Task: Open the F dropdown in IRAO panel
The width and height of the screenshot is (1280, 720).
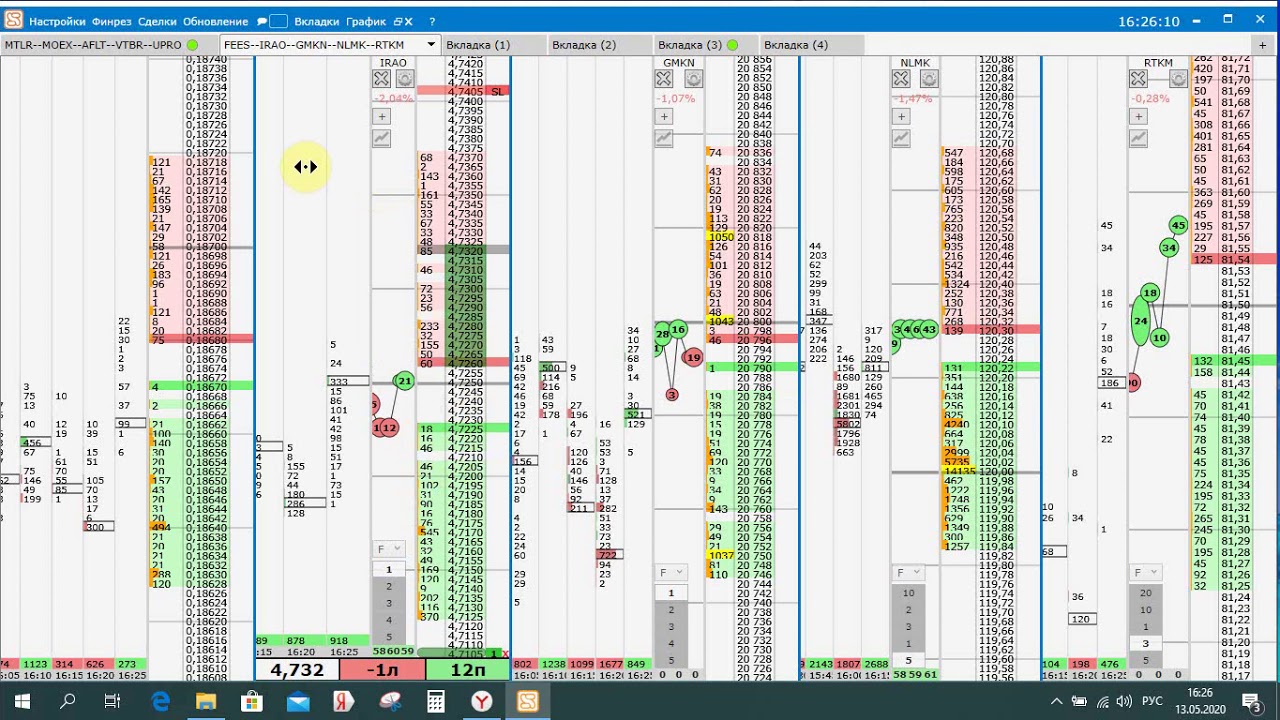Action: (388, 549)
